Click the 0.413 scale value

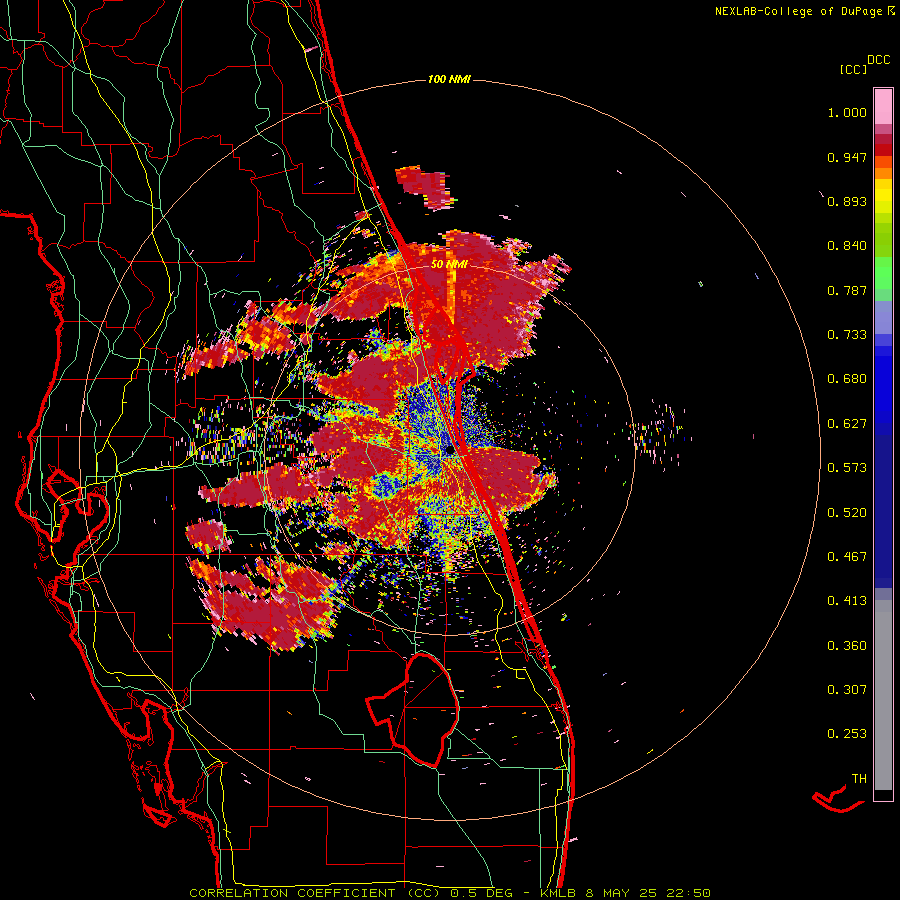click(x=847, y=601)
